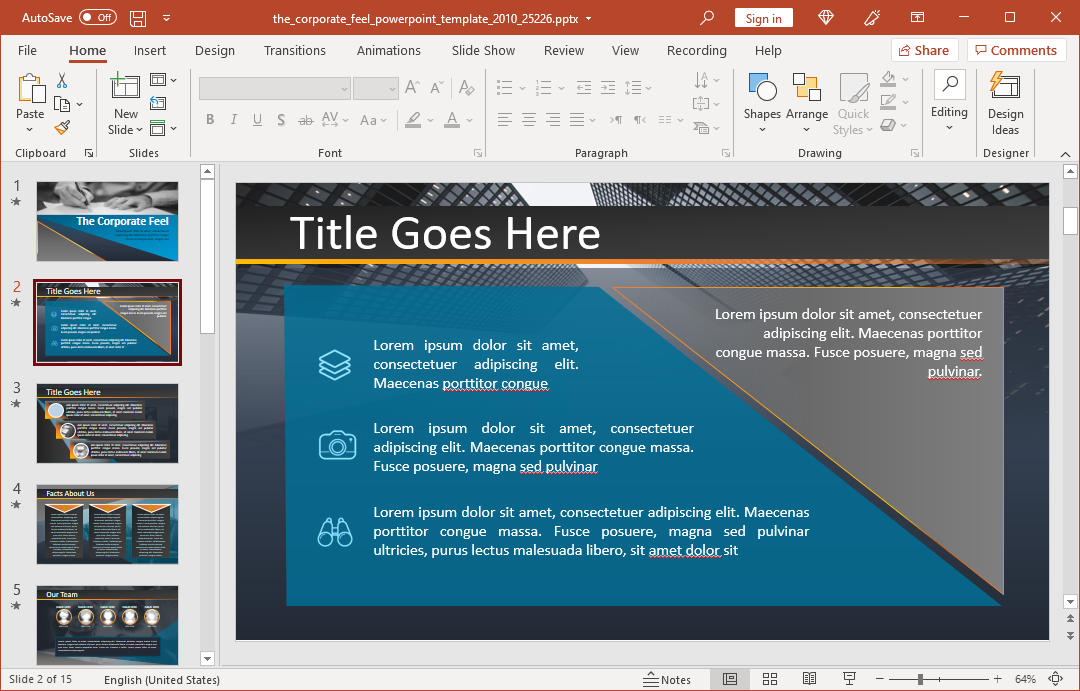This screenshot has height=691, width=1080.
Task: Toggle Bold formatting
Action: (210, 120)
